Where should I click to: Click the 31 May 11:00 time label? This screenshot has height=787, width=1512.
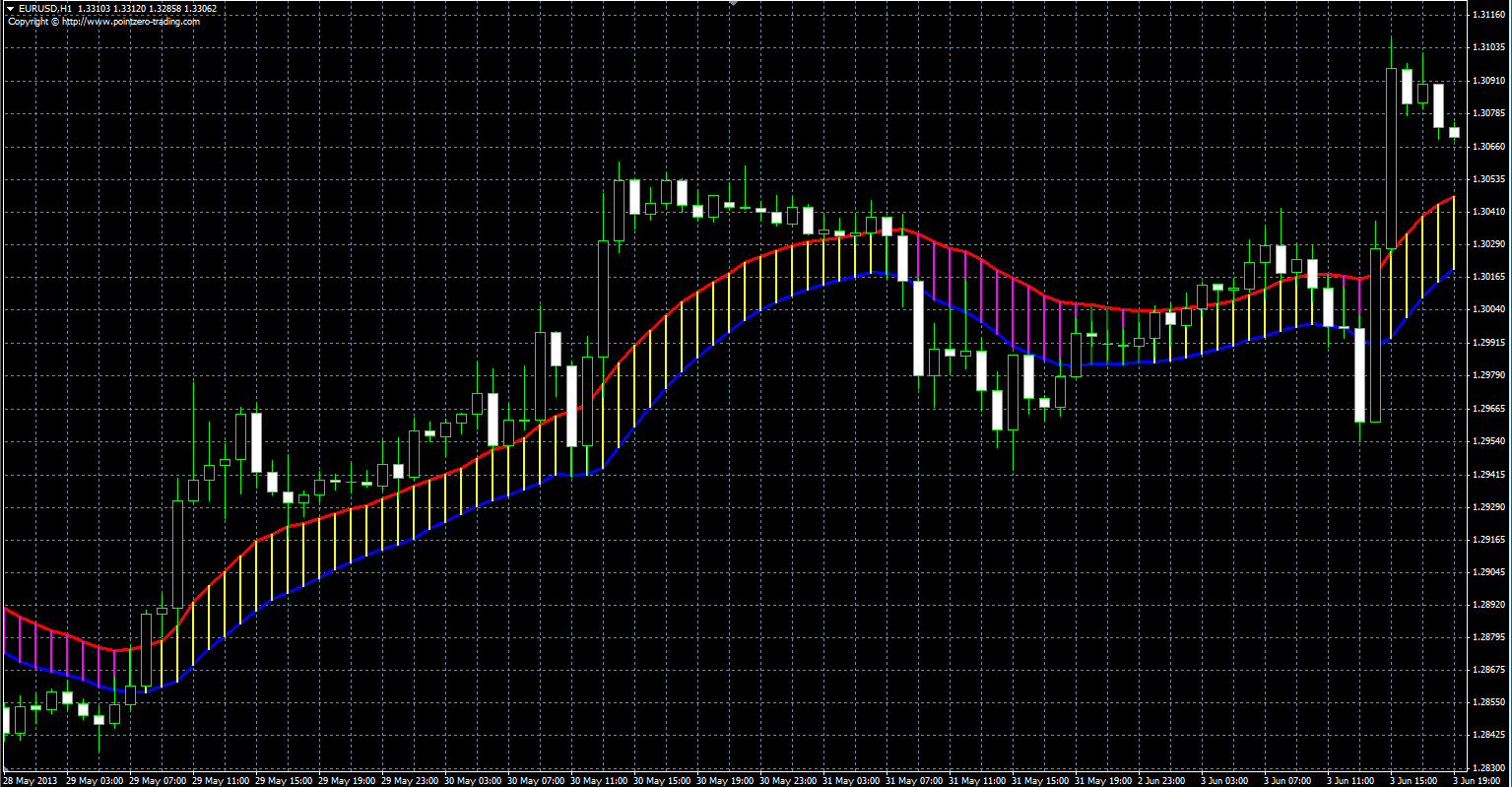point(978,780)
